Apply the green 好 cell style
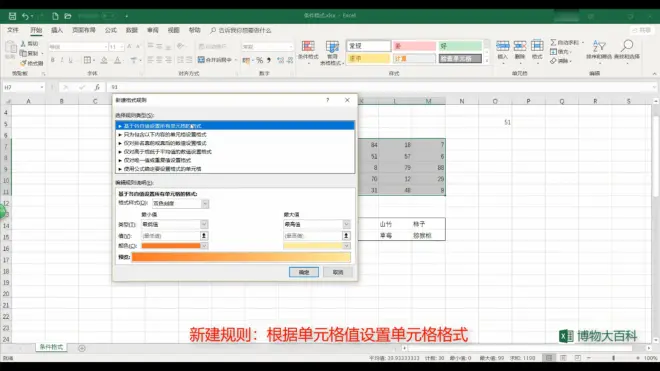660x371 pixels. tap(460, 46)
